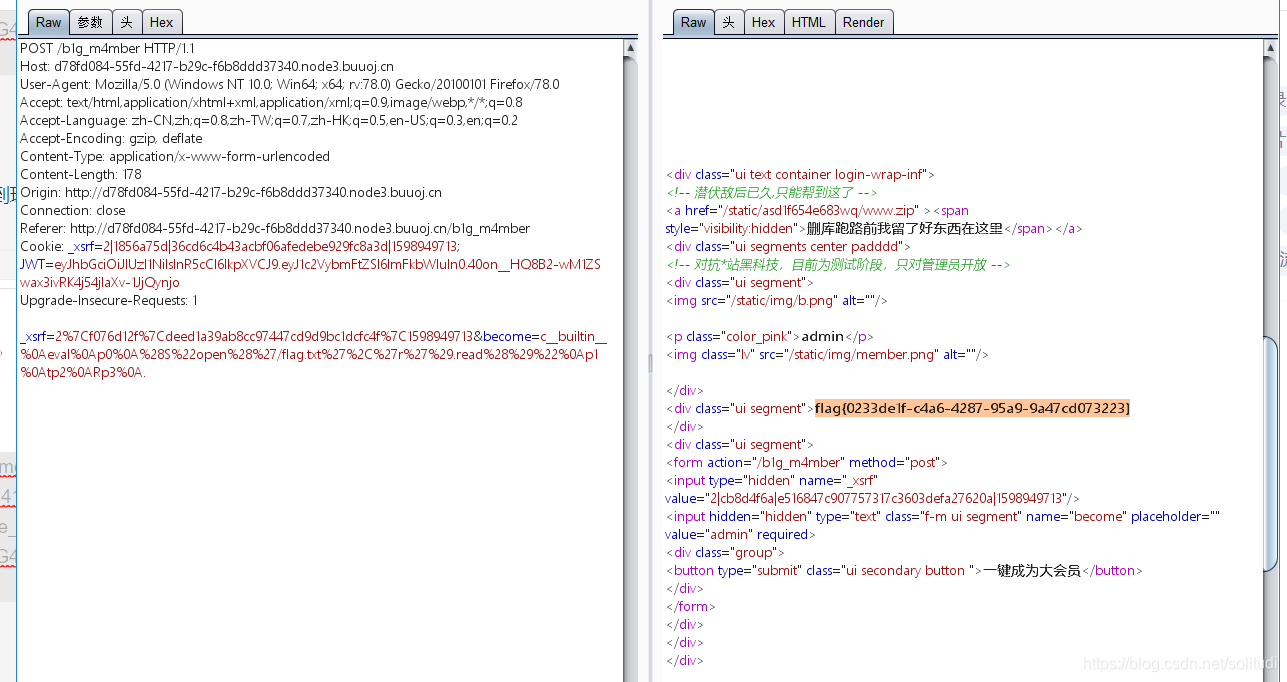Viewport: 1287px width, 682px height.
Task: Click the Origin header line
Action: tap(231, 192)
